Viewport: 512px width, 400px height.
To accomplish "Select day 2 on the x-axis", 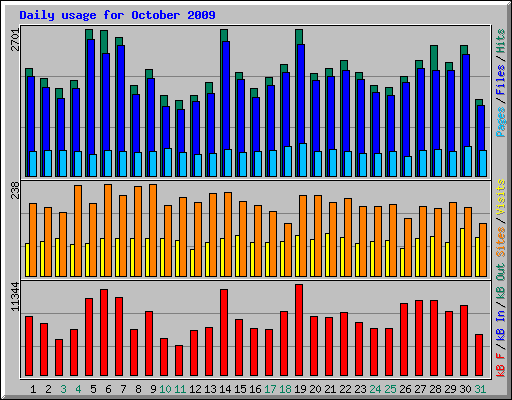I will (x=48, y=389).
